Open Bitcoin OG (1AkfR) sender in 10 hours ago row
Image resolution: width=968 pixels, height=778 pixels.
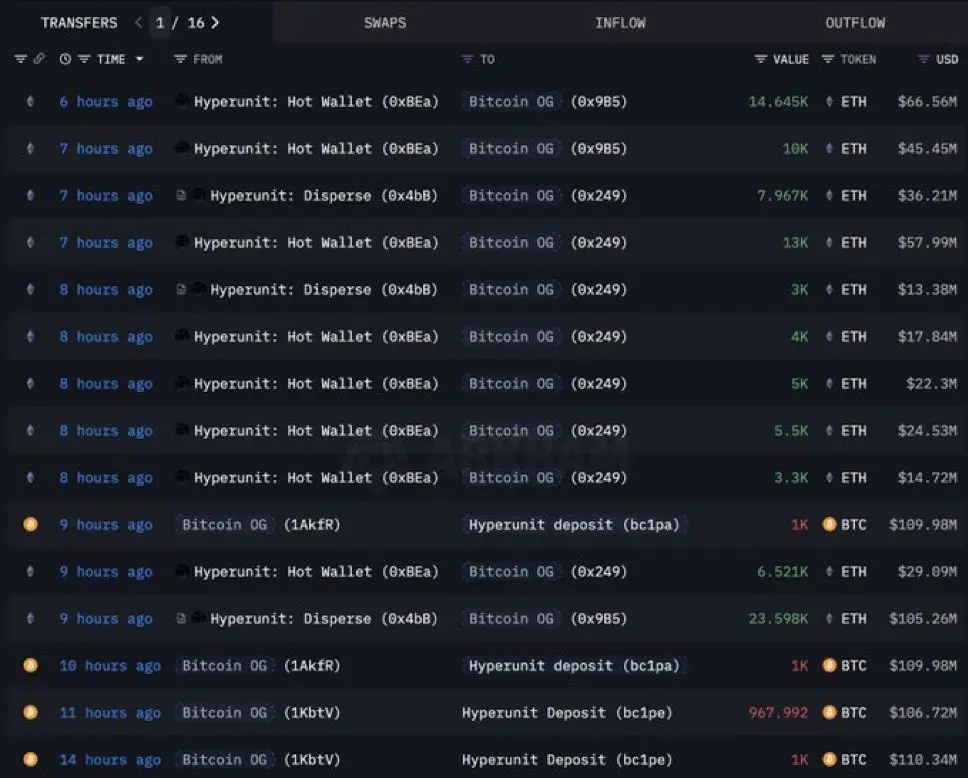click(x=258, y=666)
